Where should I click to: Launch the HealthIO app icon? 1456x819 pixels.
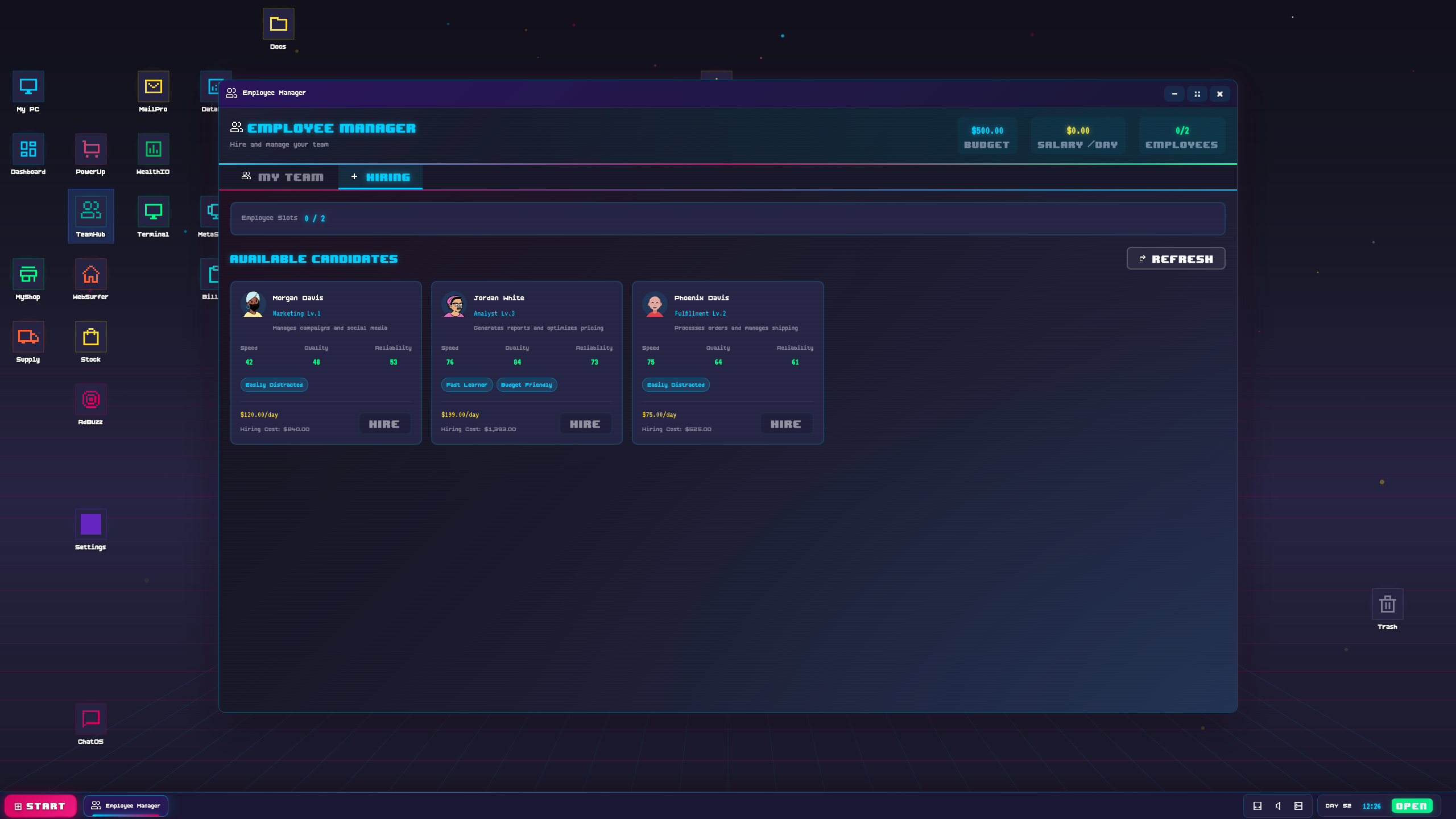pos(153,150)
